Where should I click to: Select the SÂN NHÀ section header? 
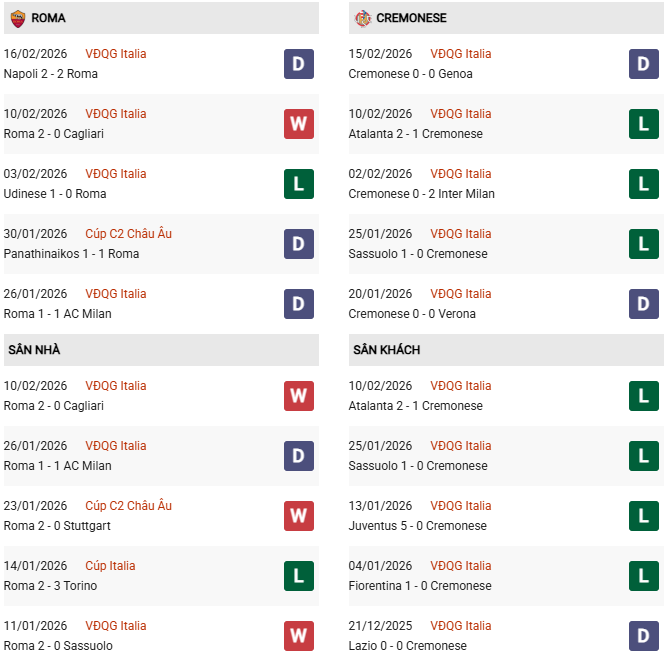coord(35,350)
